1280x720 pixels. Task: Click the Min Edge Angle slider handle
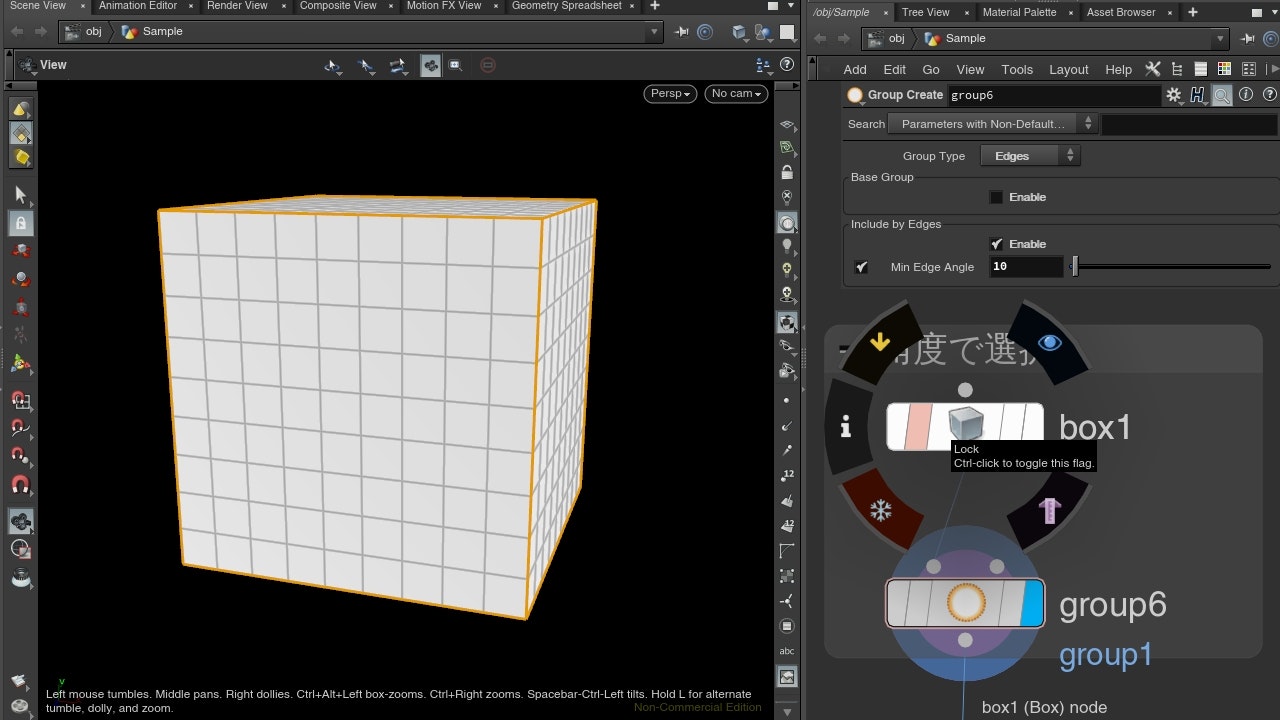(1075, 267)
